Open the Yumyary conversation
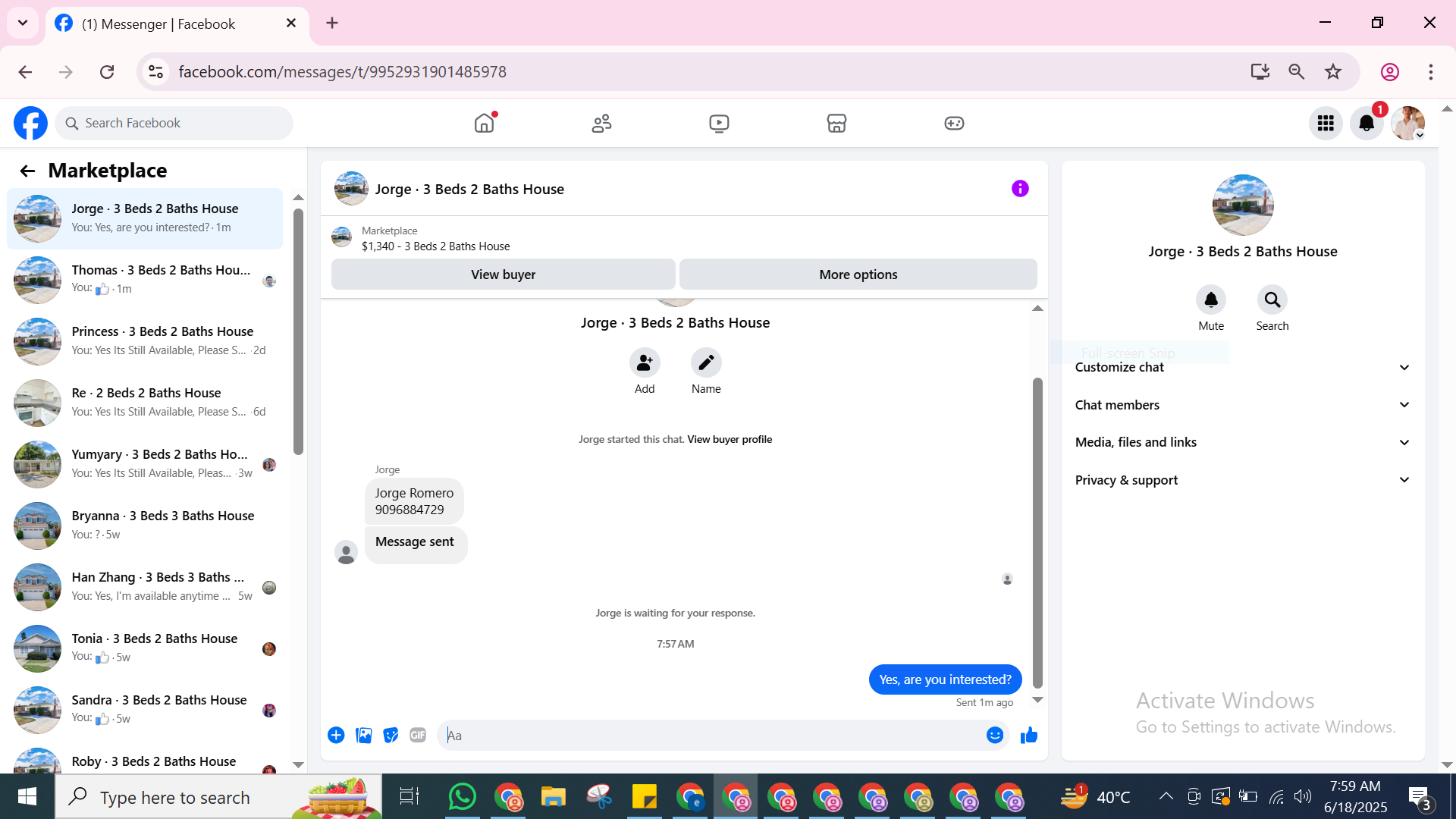This screenshot has width=1456, height=819. pyautogui.click(x=145, y=463)
